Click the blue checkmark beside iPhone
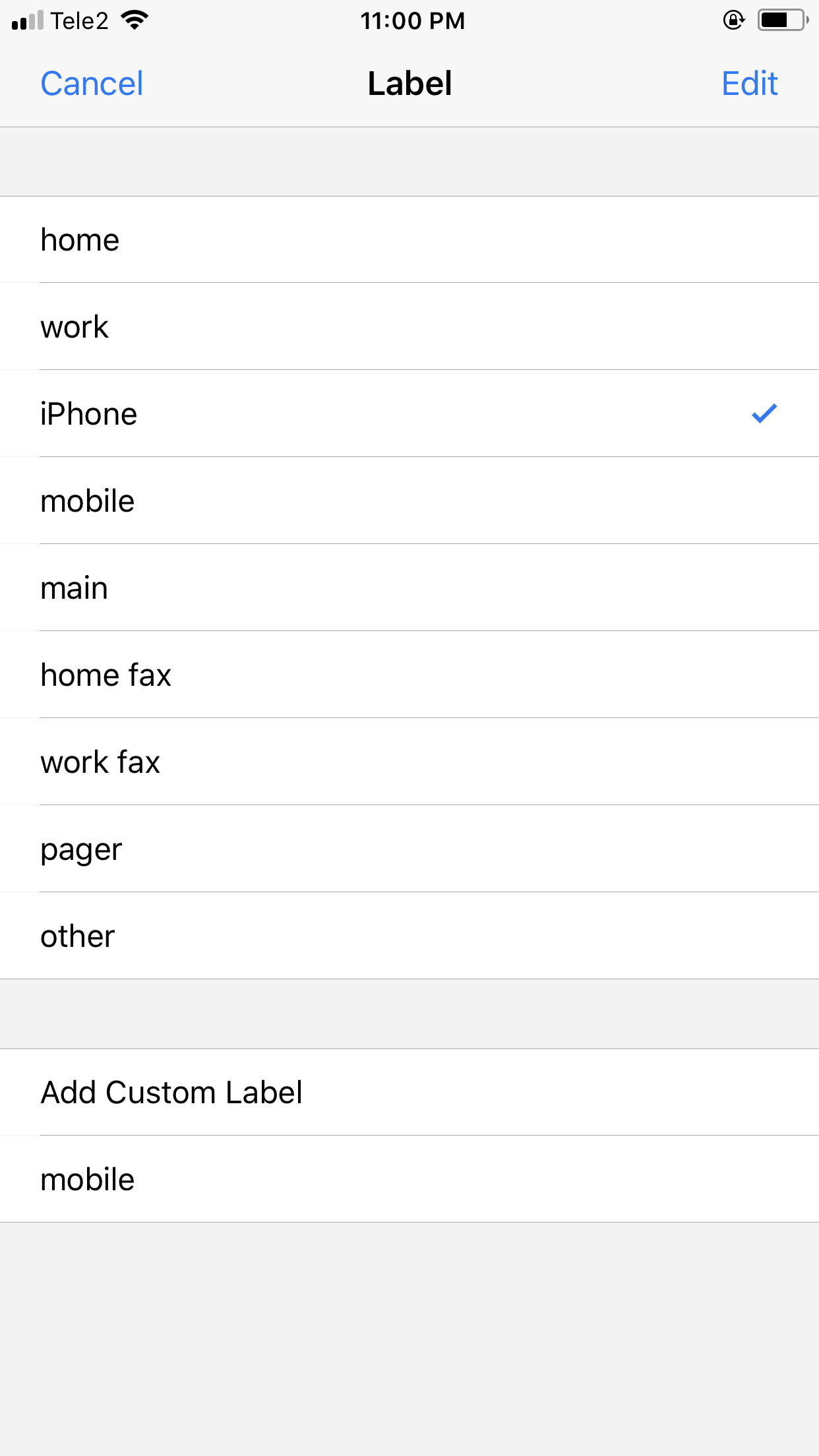The image size is (819, 1456). 764,413
